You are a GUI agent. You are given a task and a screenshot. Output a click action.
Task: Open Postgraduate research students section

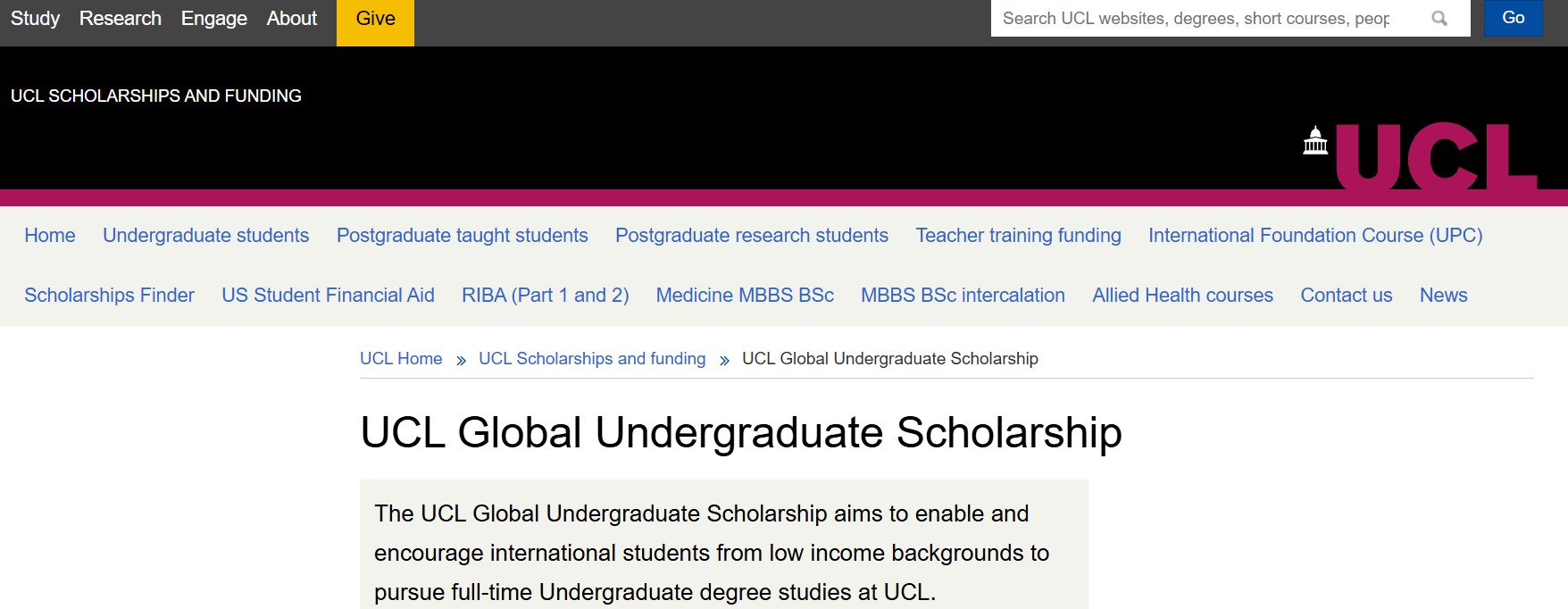pos(752,236)
